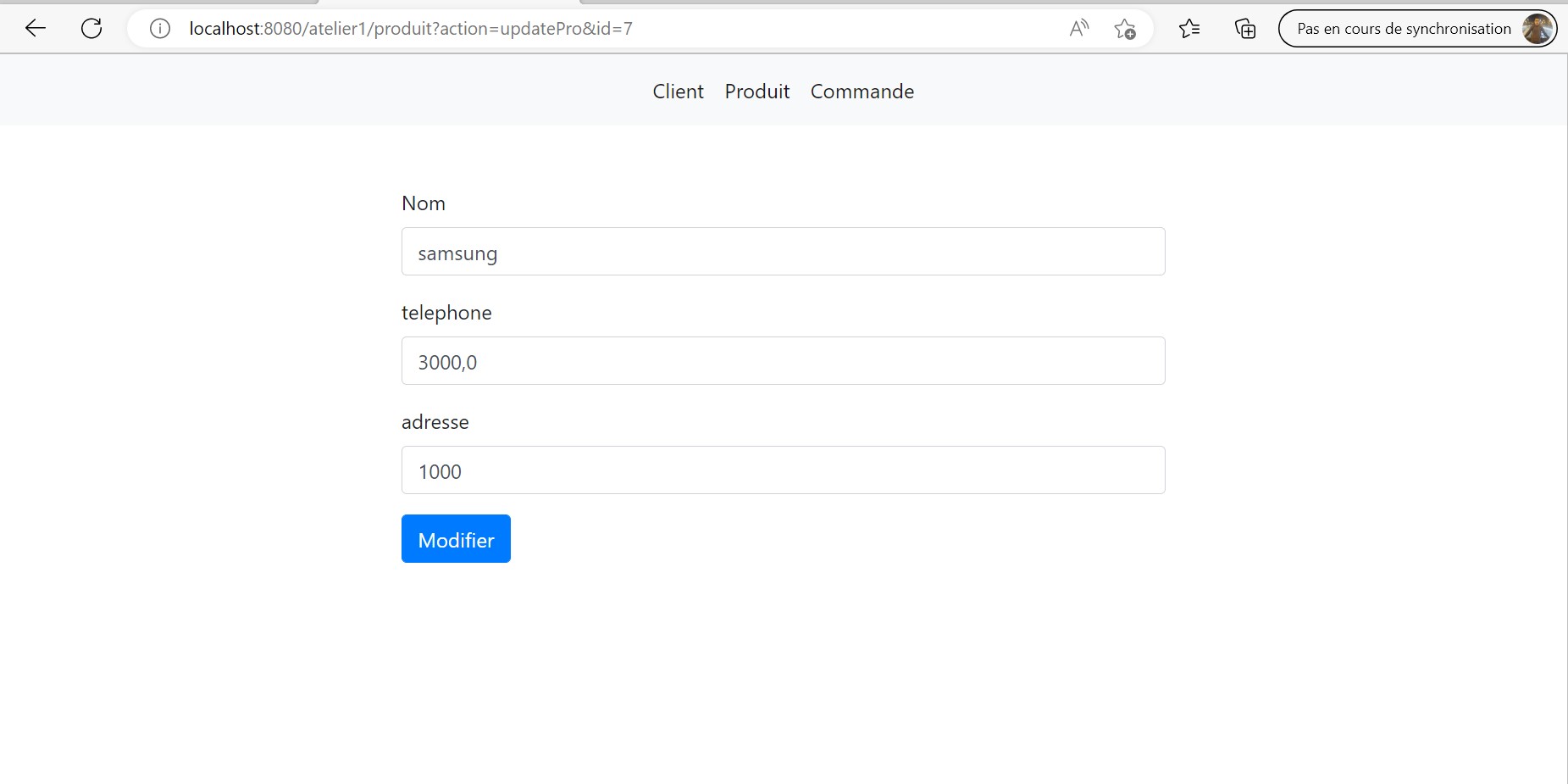Open immersive reader with the A icon

point(1078,28)
